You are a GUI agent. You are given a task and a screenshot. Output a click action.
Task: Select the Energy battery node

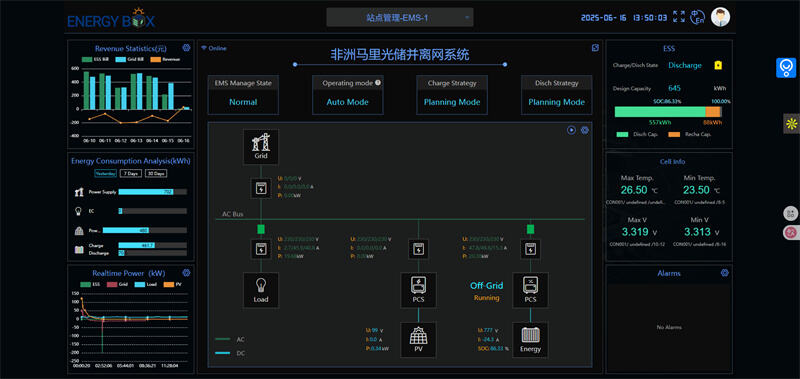point(531,339)
